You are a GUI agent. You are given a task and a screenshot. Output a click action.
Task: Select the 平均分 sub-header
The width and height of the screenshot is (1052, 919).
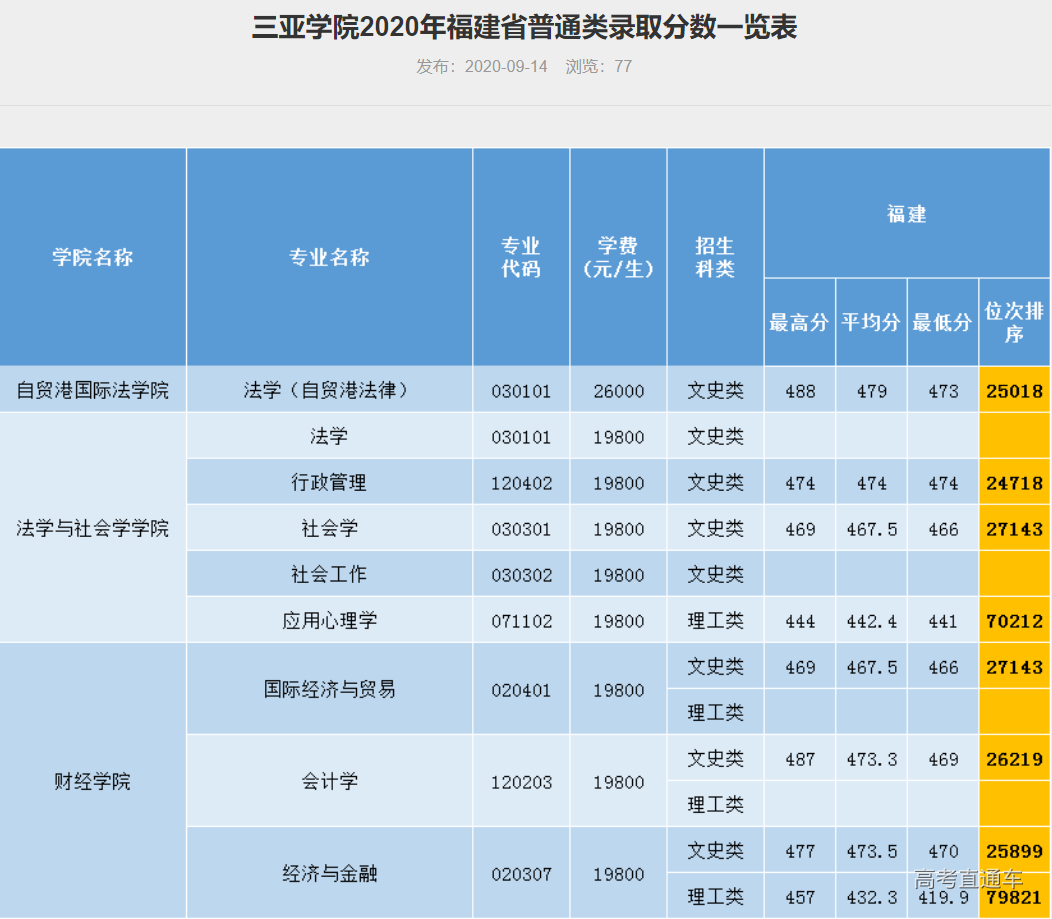coord(870,322)
